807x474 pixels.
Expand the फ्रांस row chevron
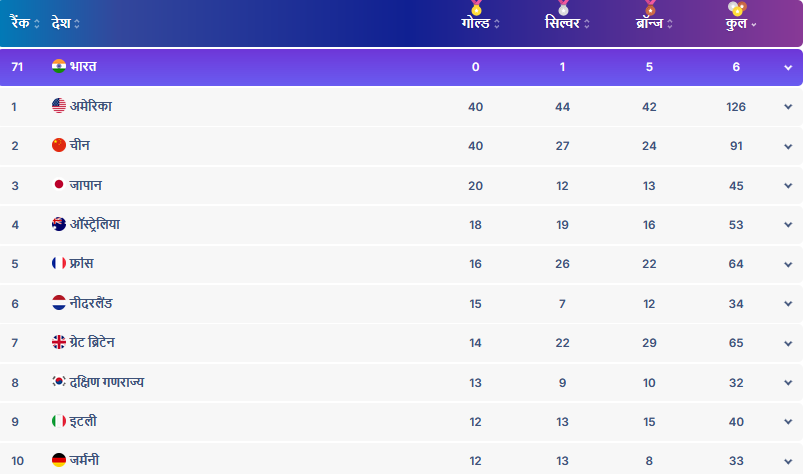click(x=788, y=264)
